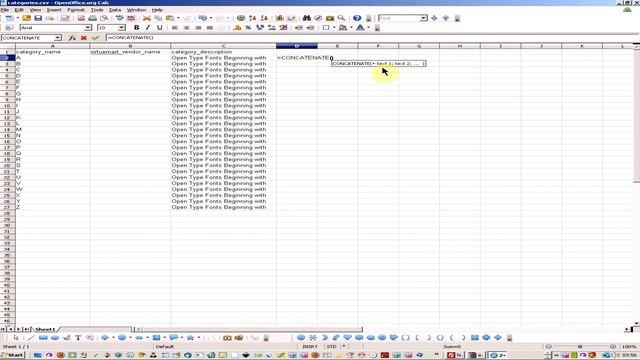Open the Gallery icon
This screenshot has height=360, width=640.
click(x=330, y=18)
